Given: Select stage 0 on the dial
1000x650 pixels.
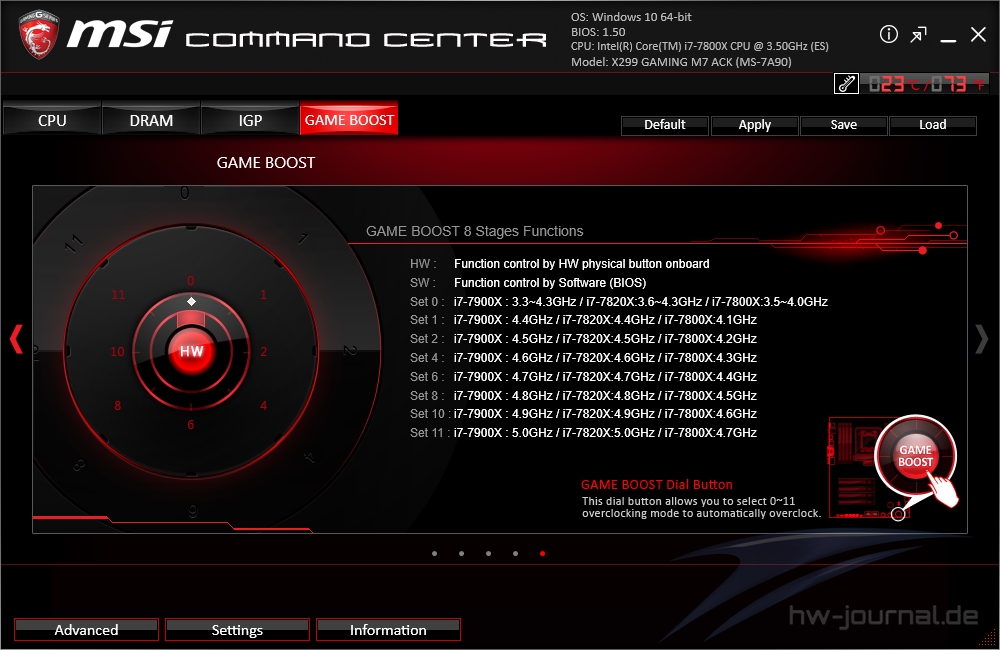Looking at the screenshot, I should 191,281.
